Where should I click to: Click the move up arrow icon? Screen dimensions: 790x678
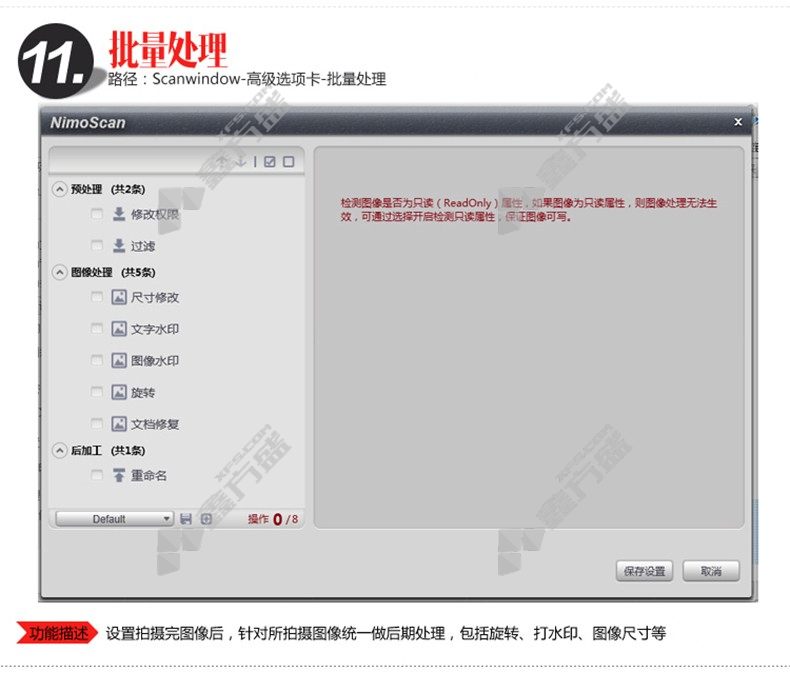pyautogui.click(x=222, y=161)
